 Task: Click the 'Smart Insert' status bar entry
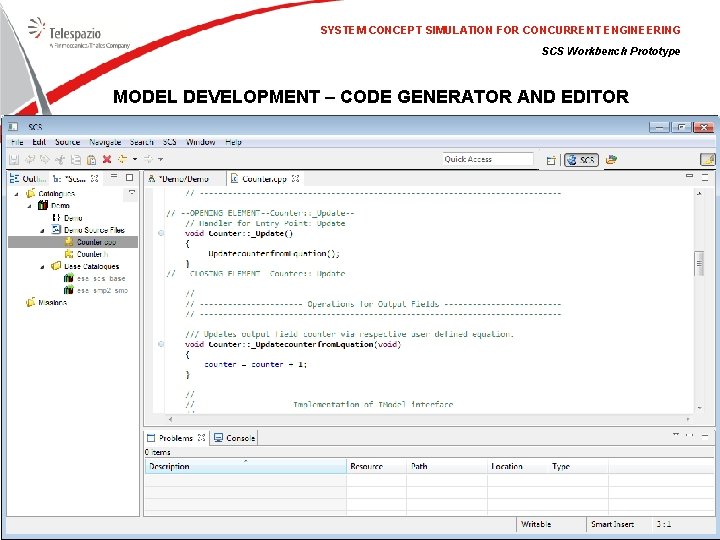pos(612,524)
